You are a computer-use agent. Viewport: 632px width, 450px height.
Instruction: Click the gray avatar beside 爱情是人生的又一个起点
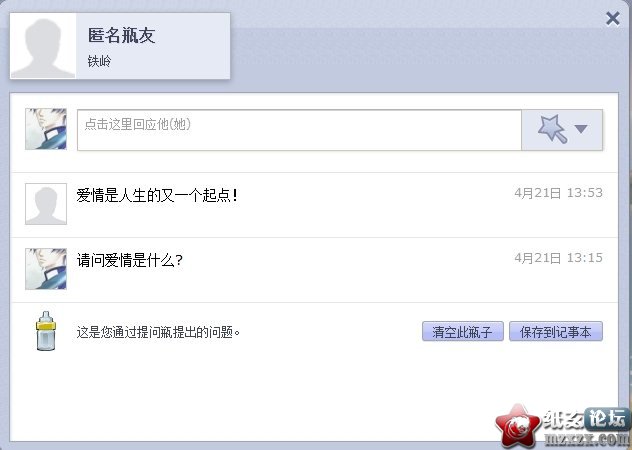click(x=46, y=204)
